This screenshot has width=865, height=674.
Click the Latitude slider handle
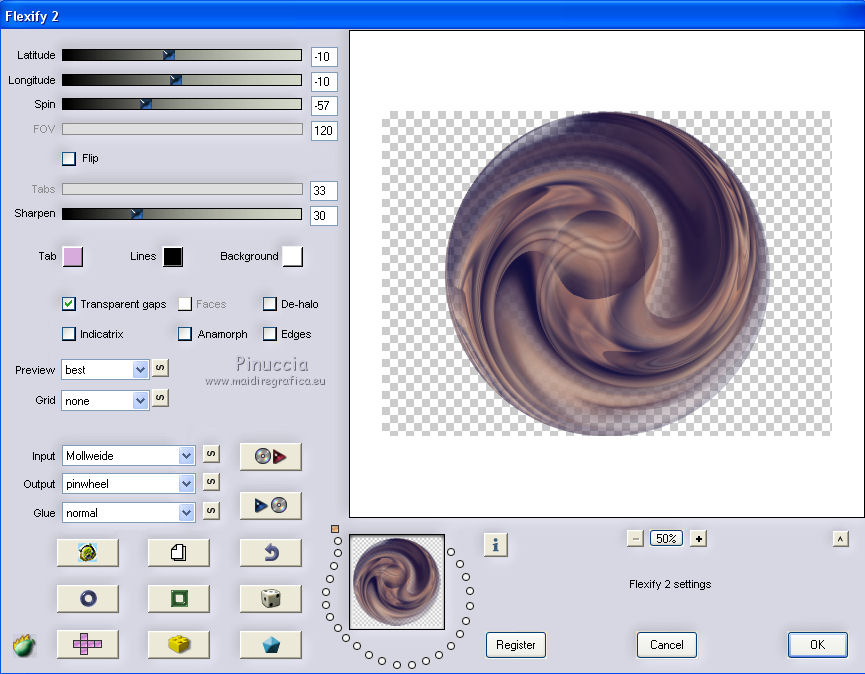coord(169,55)
